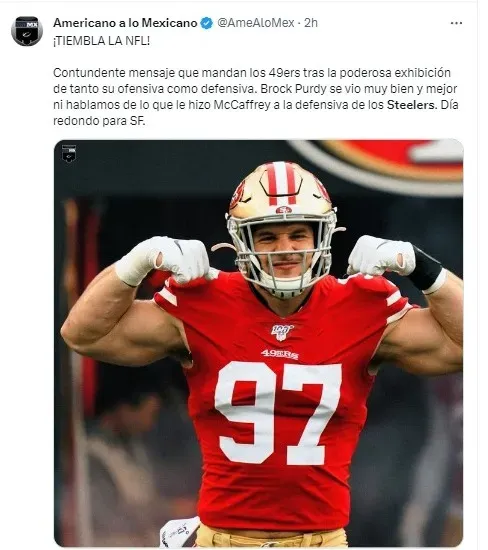The image size is (488, 550).
Task: Click the white number 97 on the jersey
Action: click(x=278, y=413)
